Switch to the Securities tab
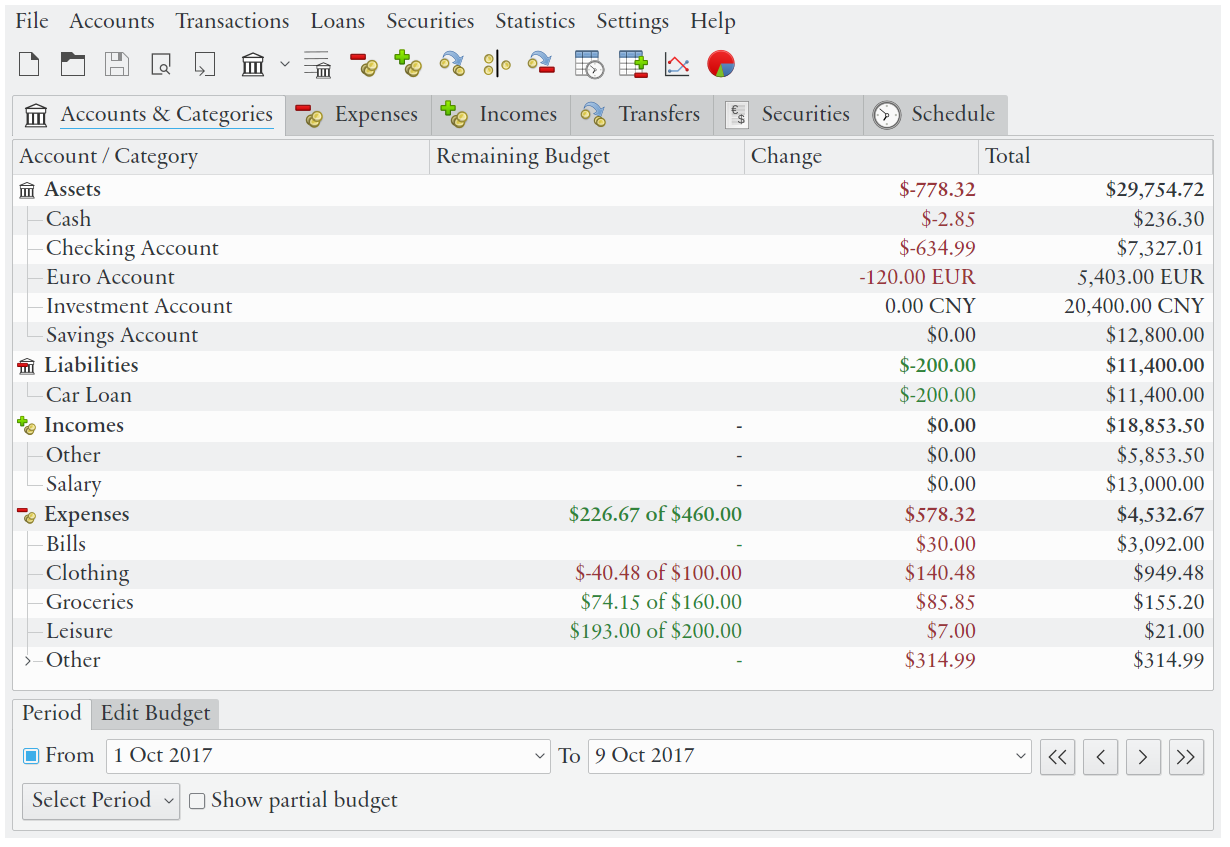The height and width of the screenshot is (847, 1230). tap(789, 115)
